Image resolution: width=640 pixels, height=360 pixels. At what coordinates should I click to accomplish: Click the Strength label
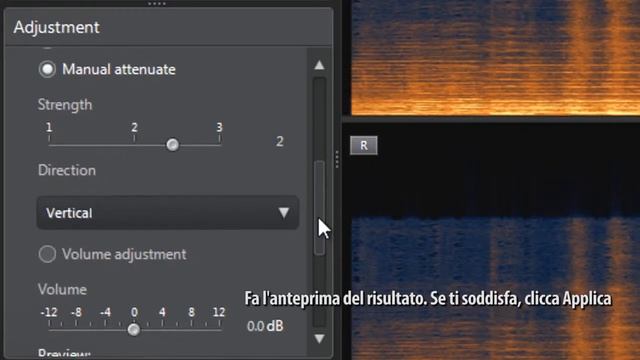pyautogui.click(x=65, y=105)
